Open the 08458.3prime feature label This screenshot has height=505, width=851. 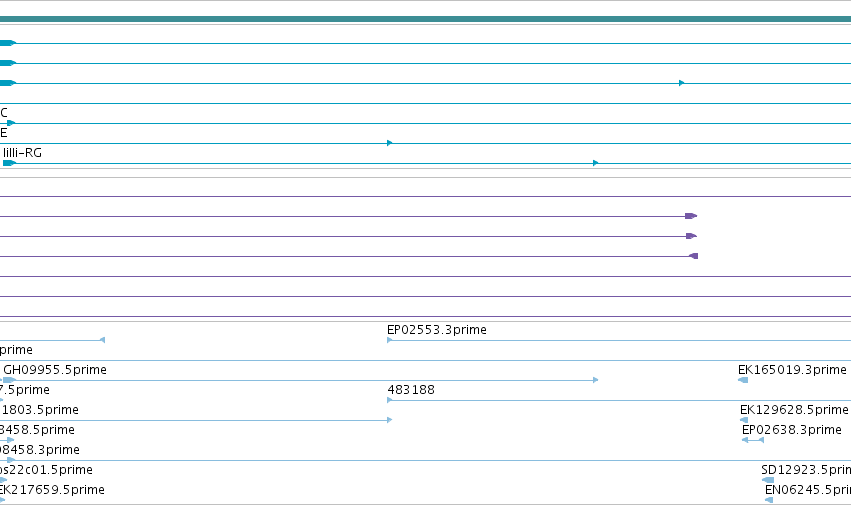click(40, 450)
